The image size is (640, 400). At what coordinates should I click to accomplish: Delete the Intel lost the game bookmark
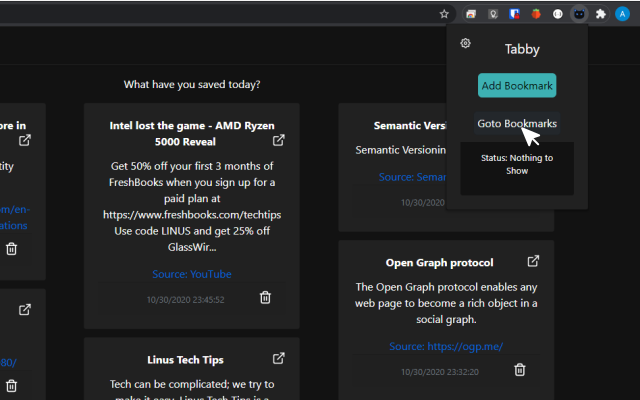click(265, 297)
